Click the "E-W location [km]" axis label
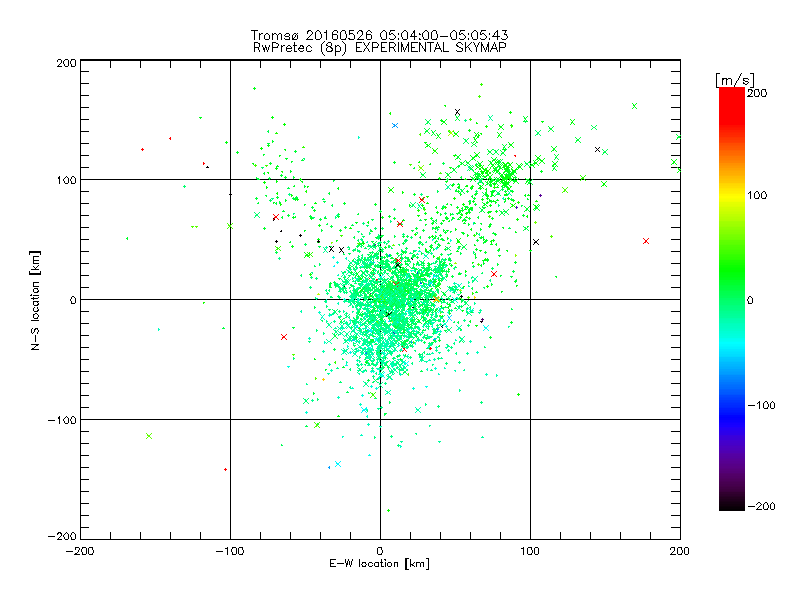This screenshot has width=800, height=600. (379, 564)
